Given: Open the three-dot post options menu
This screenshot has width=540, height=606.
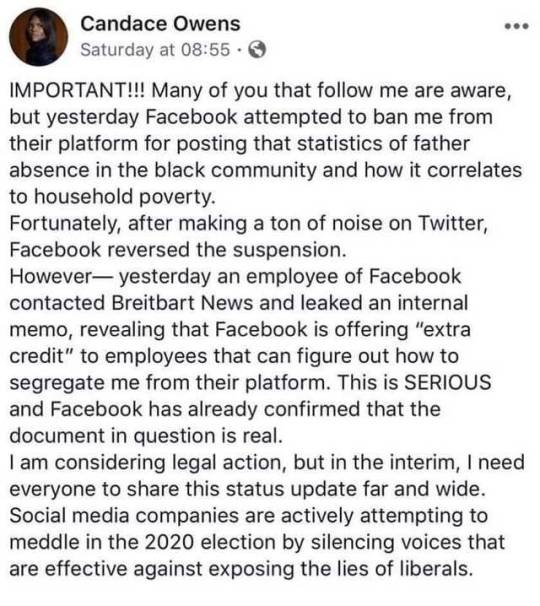Looking at the screenshot, I should 517,26.
